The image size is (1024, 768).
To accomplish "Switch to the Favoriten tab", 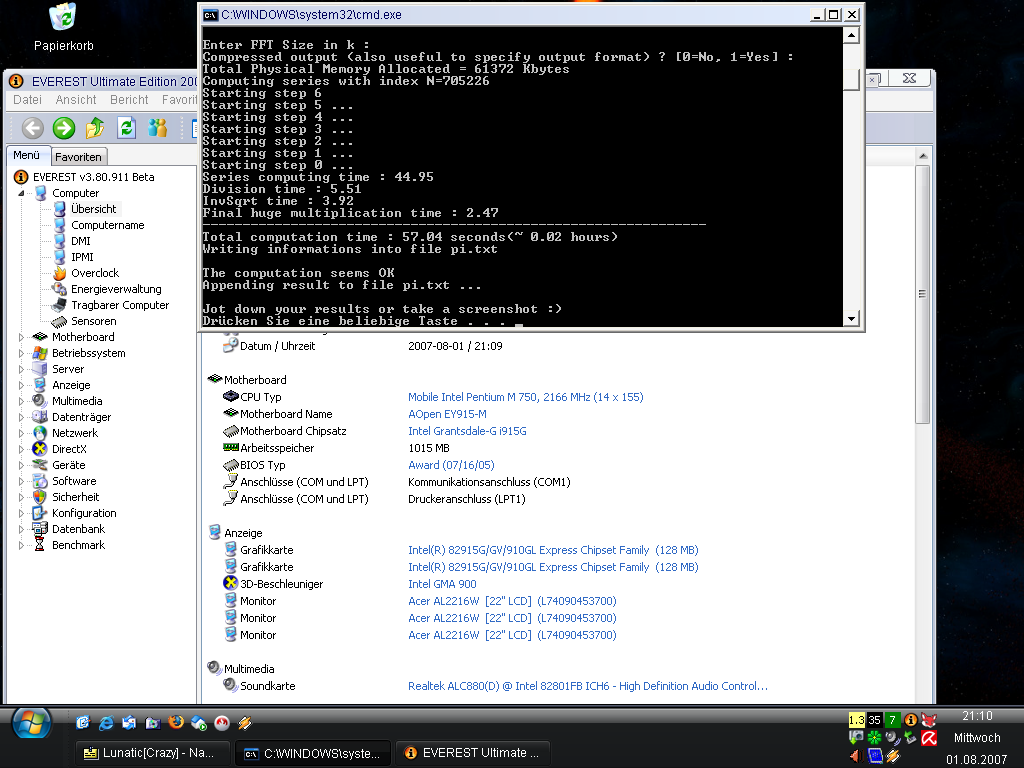I will click(x=78, y=157).
